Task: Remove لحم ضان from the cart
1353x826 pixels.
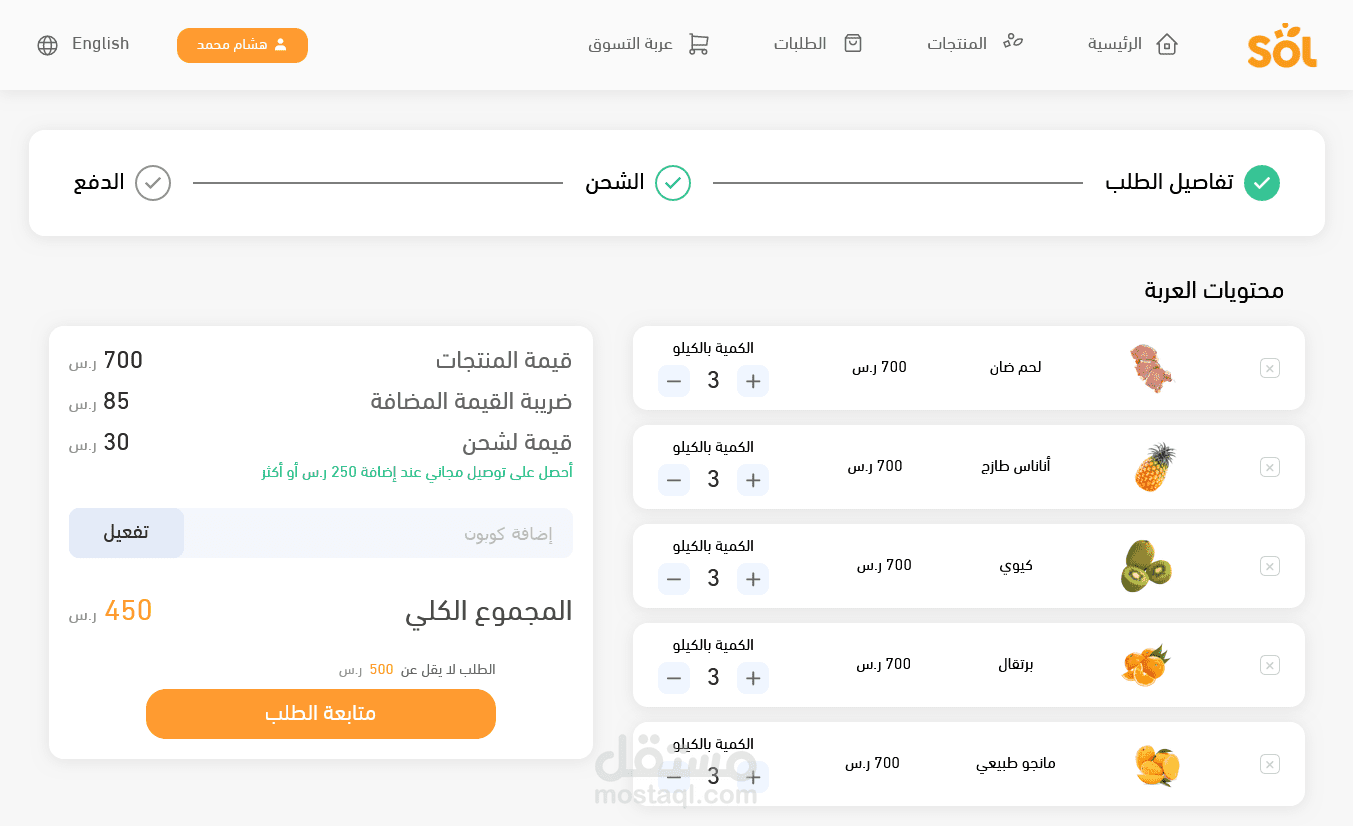Action: [1270, 368]
